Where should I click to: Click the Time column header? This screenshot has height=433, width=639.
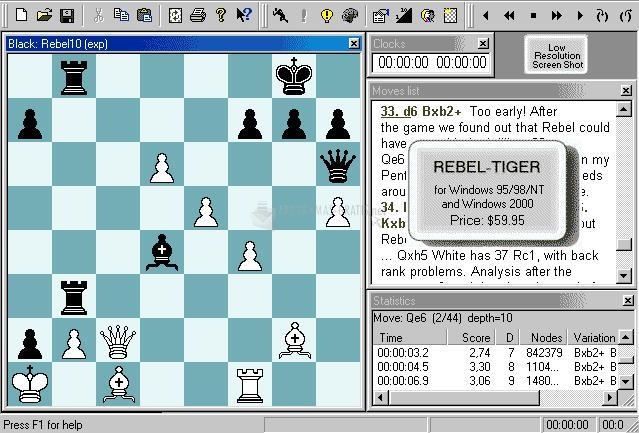click(410, 337)
